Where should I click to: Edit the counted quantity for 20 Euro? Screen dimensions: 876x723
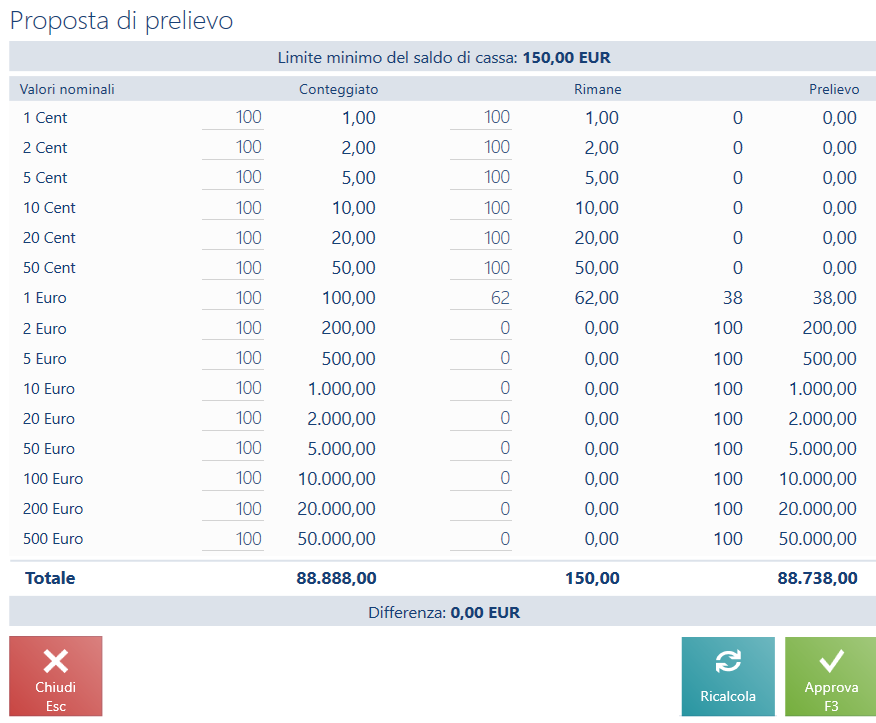(233, 418)
